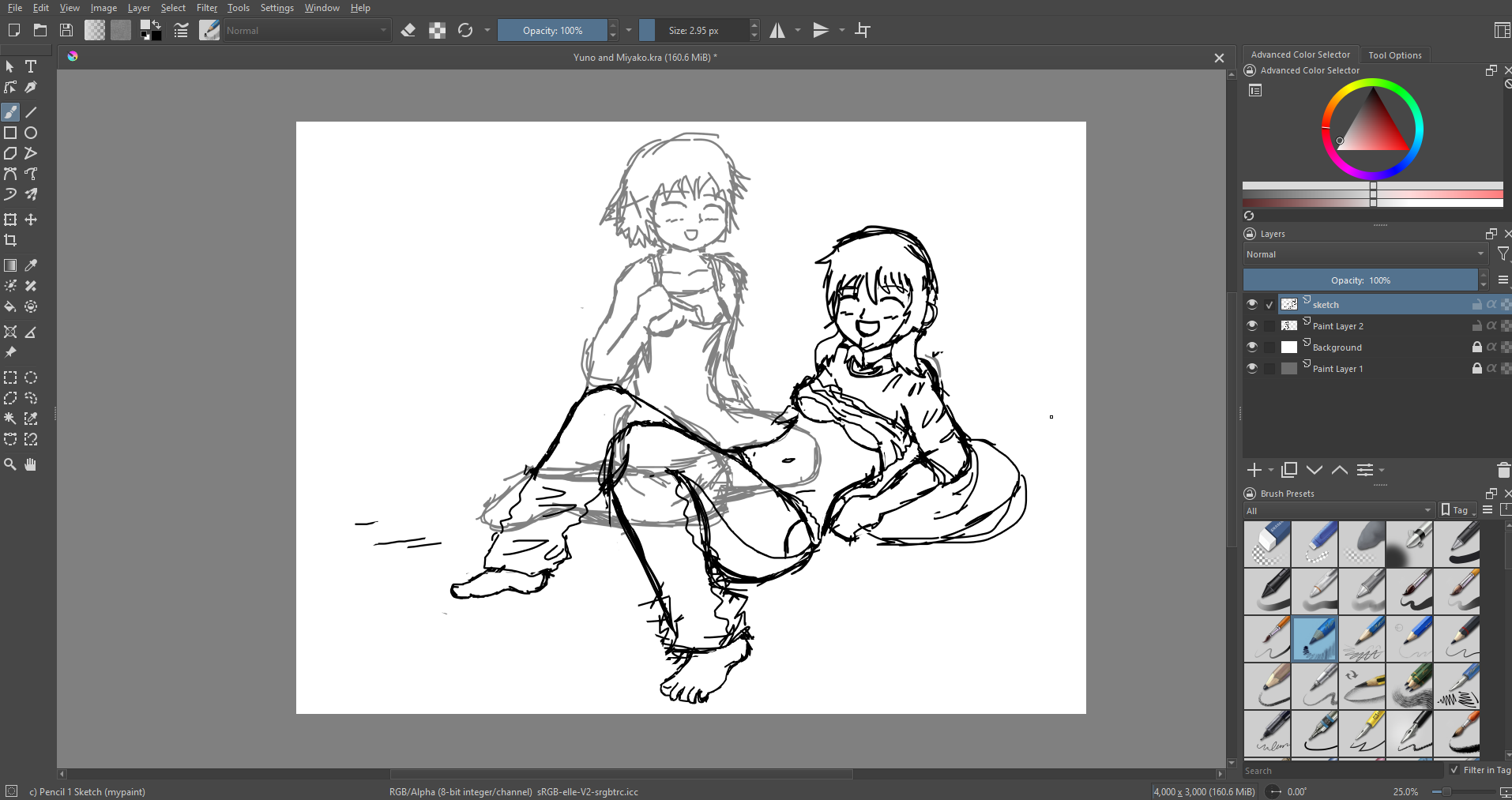Click the Layers Opacity 100% slider

(x=1360, y=280)
